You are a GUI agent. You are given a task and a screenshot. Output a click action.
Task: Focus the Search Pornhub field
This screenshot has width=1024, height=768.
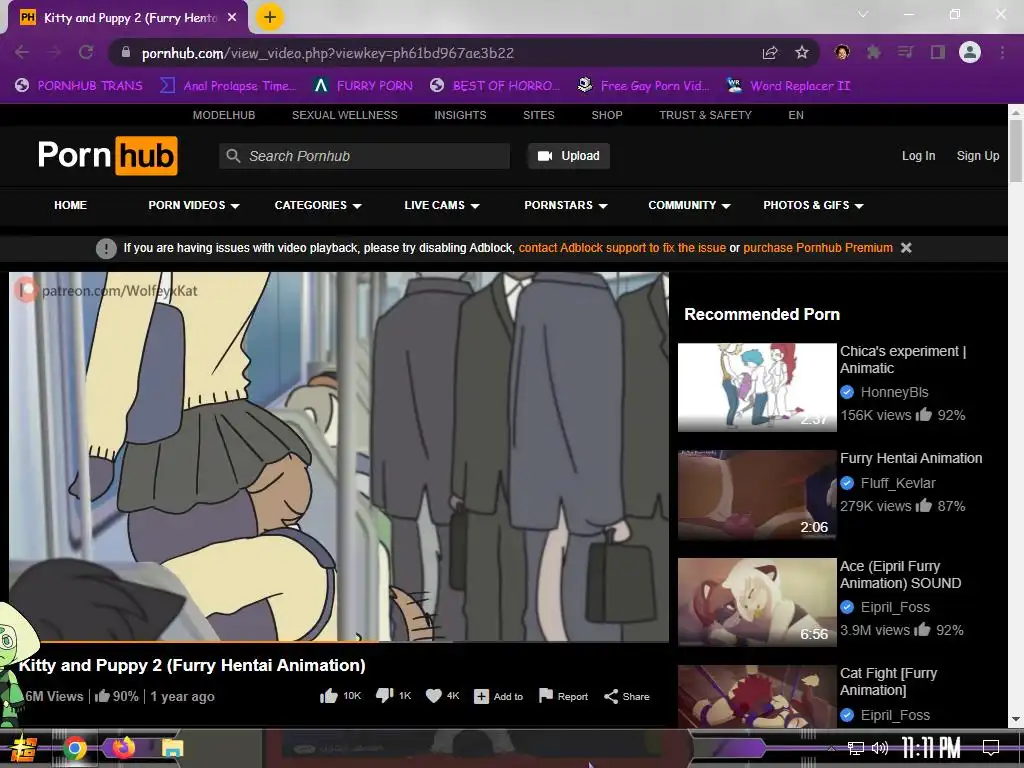(364, 156)
